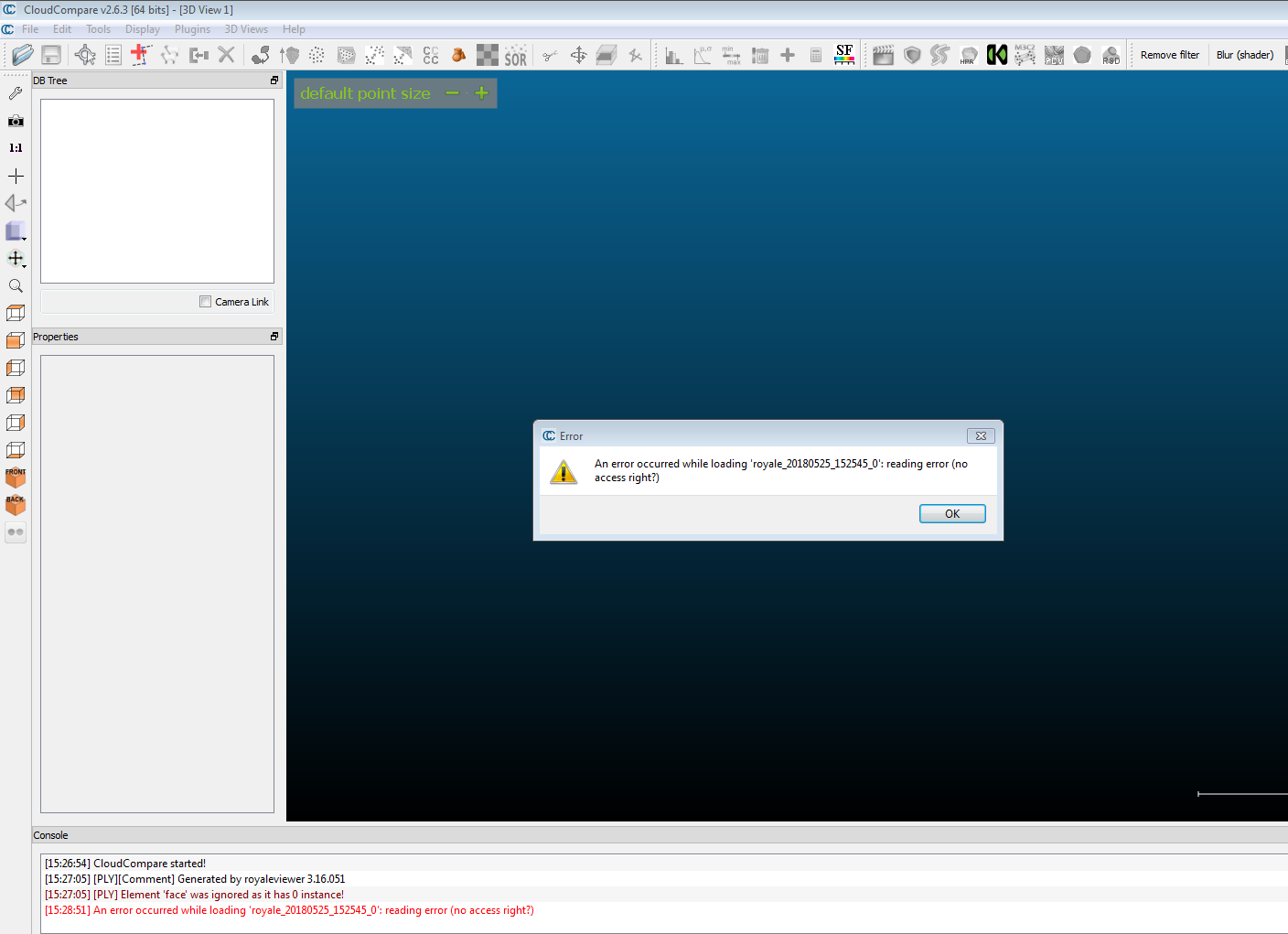Click 'CloudCompare started!' console line
Screen dimensions: 1288x934
[x=125, y=864]
